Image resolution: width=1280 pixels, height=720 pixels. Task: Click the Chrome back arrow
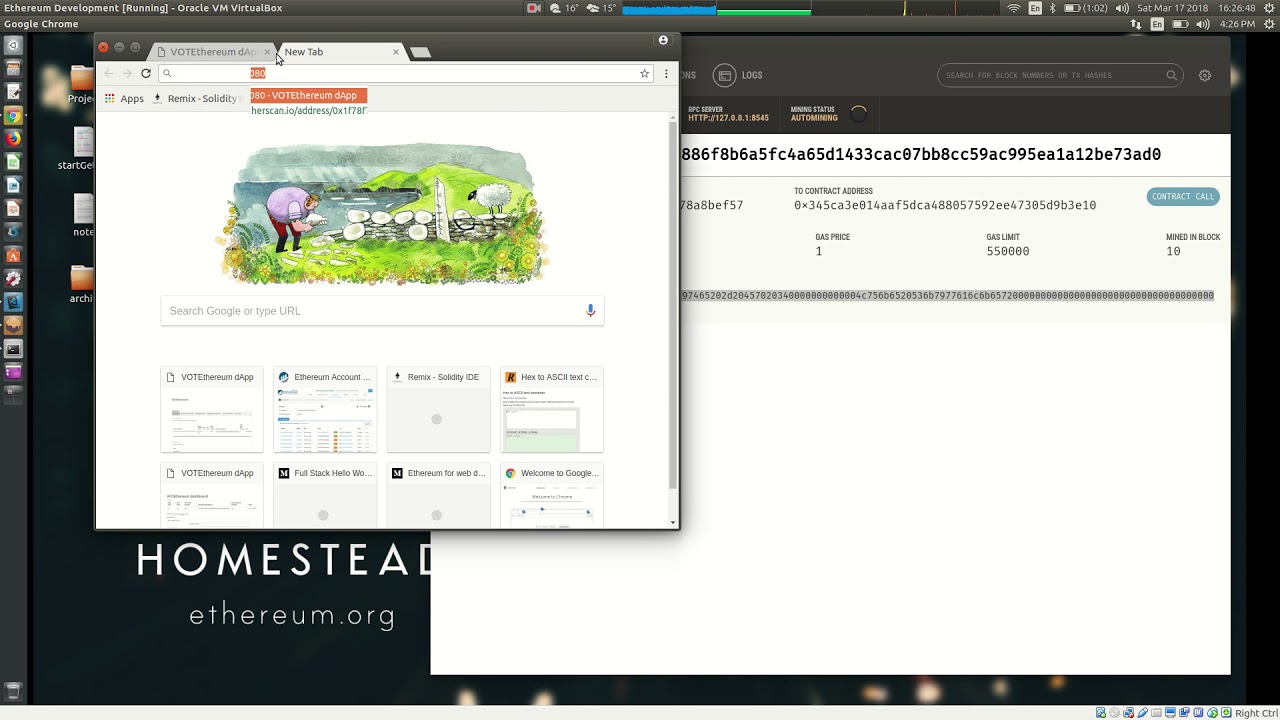click(108, 73)
